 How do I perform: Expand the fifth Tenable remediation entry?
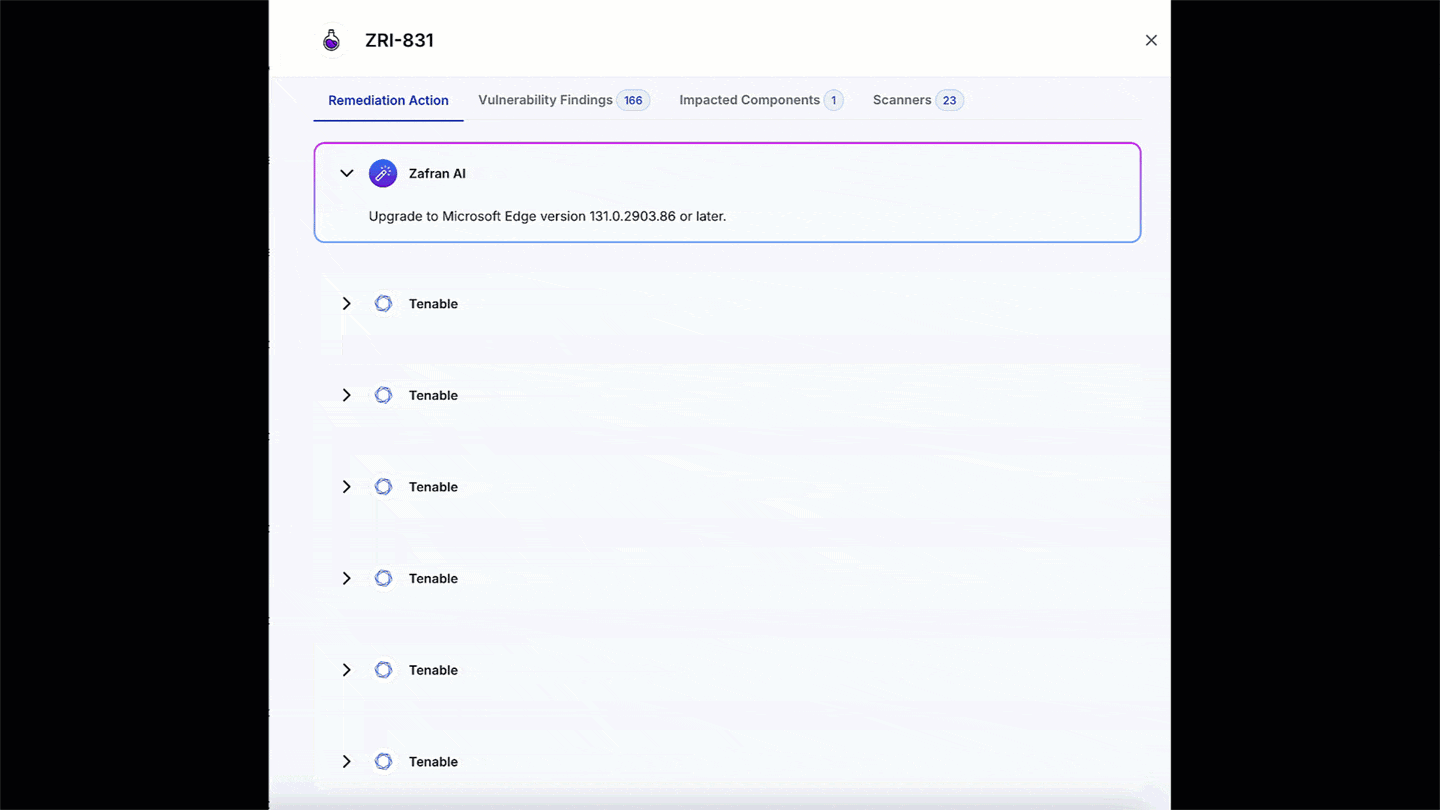[347, 670]
